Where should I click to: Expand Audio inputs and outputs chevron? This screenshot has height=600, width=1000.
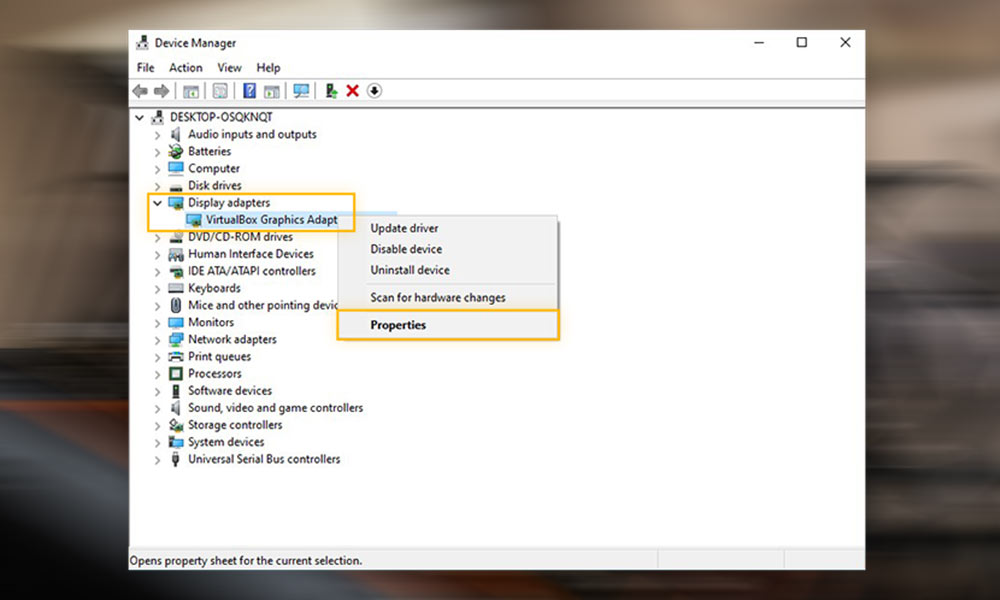click(158, 135)
